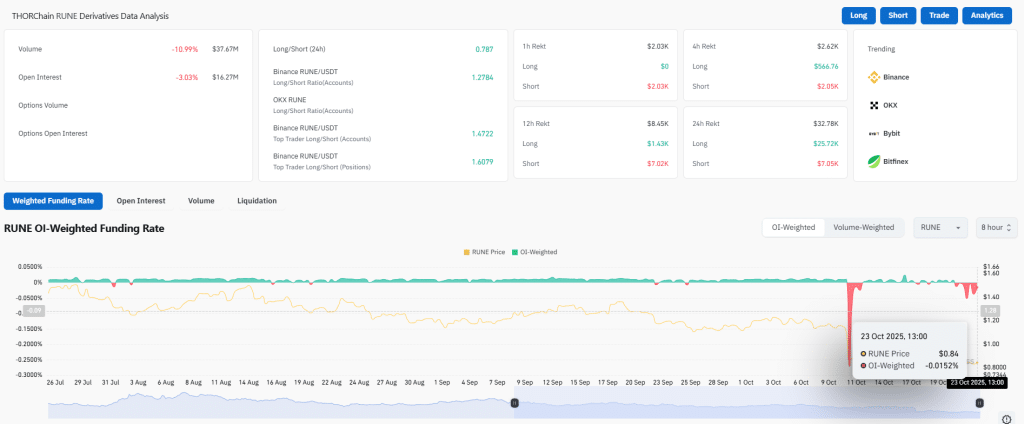Switch to the Open Interest tab
1024x424 pixels.
[140, 201]
